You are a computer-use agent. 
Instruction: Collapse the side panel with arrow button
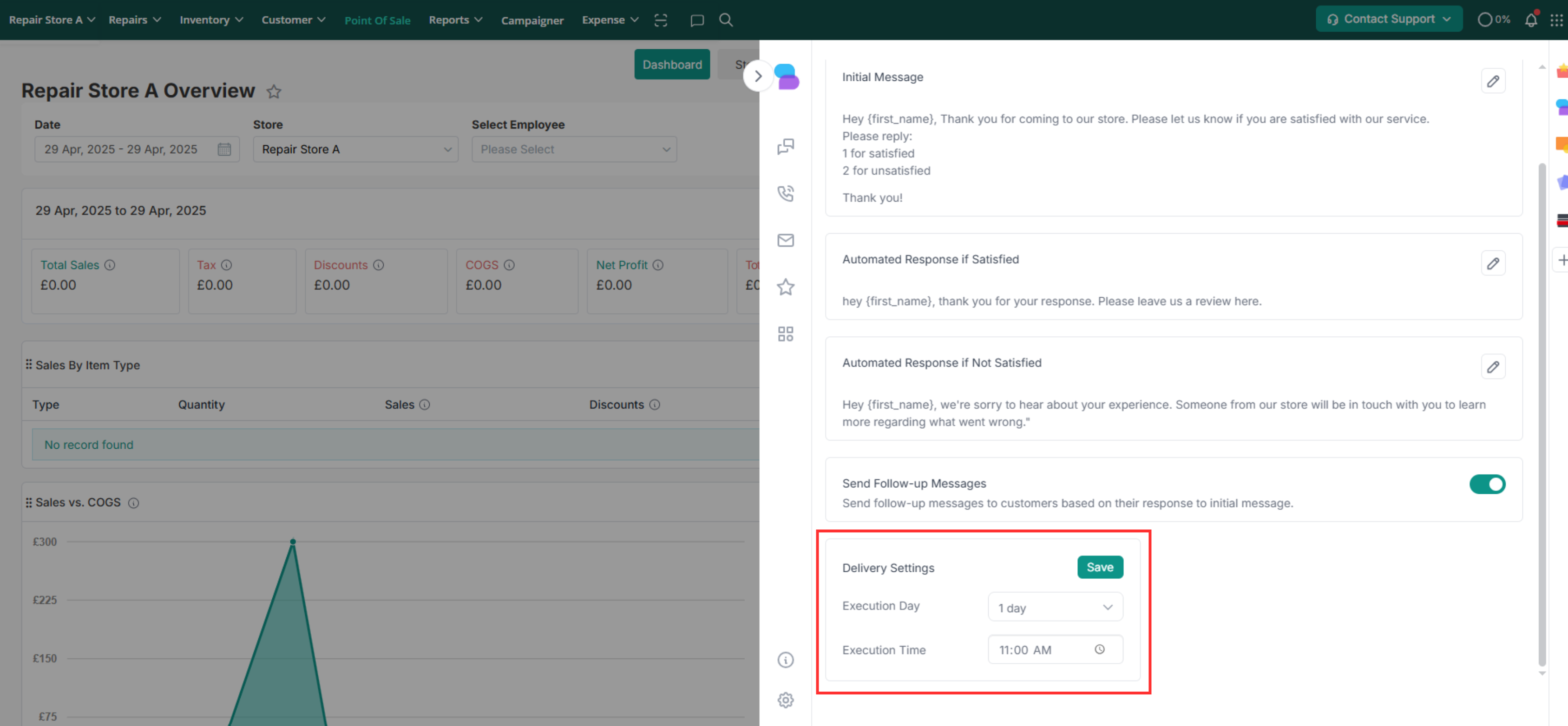758,77
